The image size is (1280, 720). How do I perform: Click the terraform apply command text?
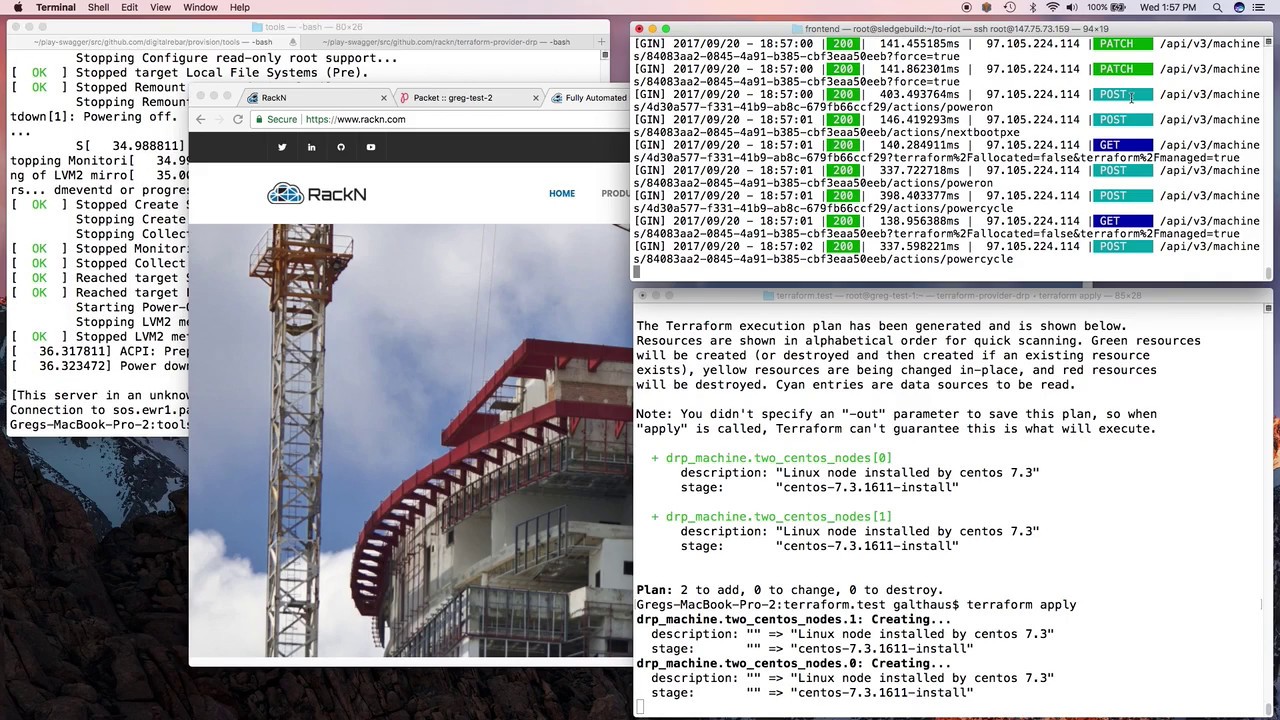1022,605
